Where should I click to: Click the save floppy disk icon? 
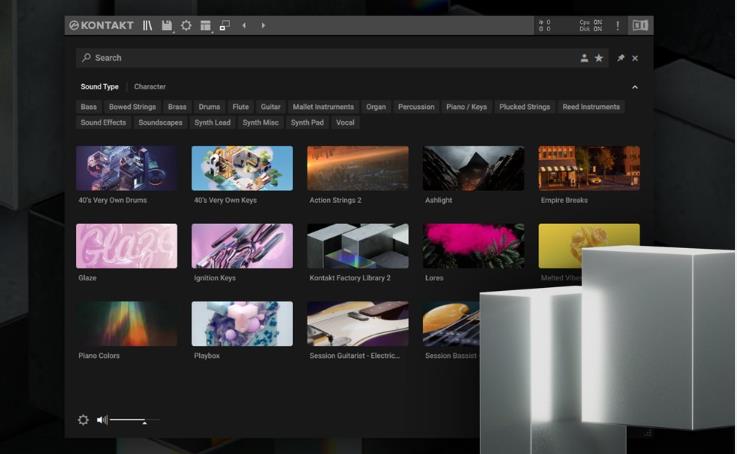[167, 25]
